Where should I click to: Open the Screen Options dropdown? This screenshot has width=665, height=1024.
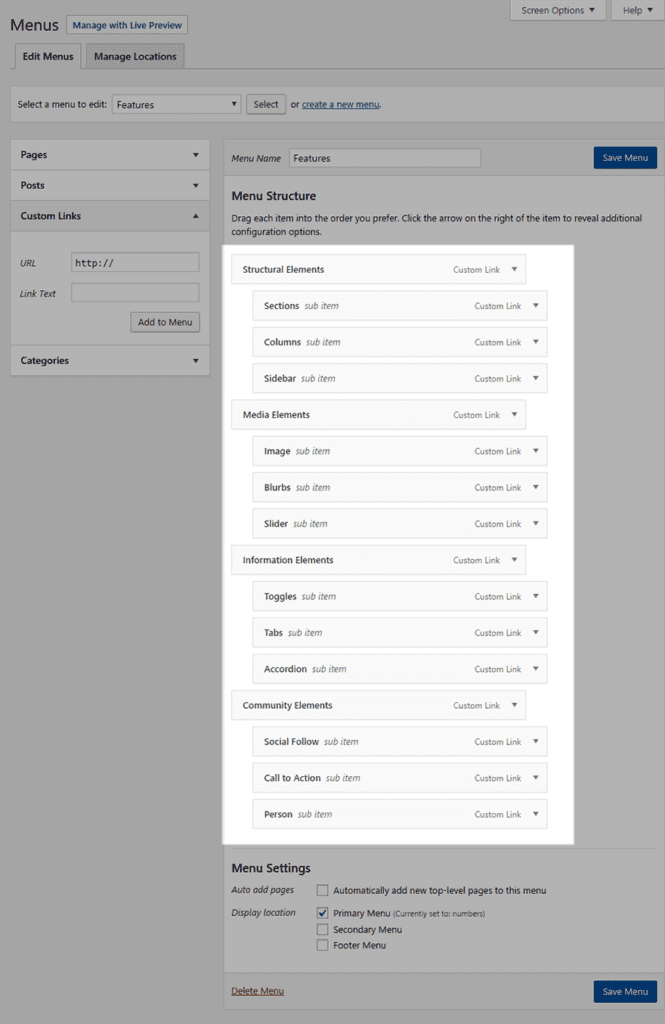(x=557, y=10)
